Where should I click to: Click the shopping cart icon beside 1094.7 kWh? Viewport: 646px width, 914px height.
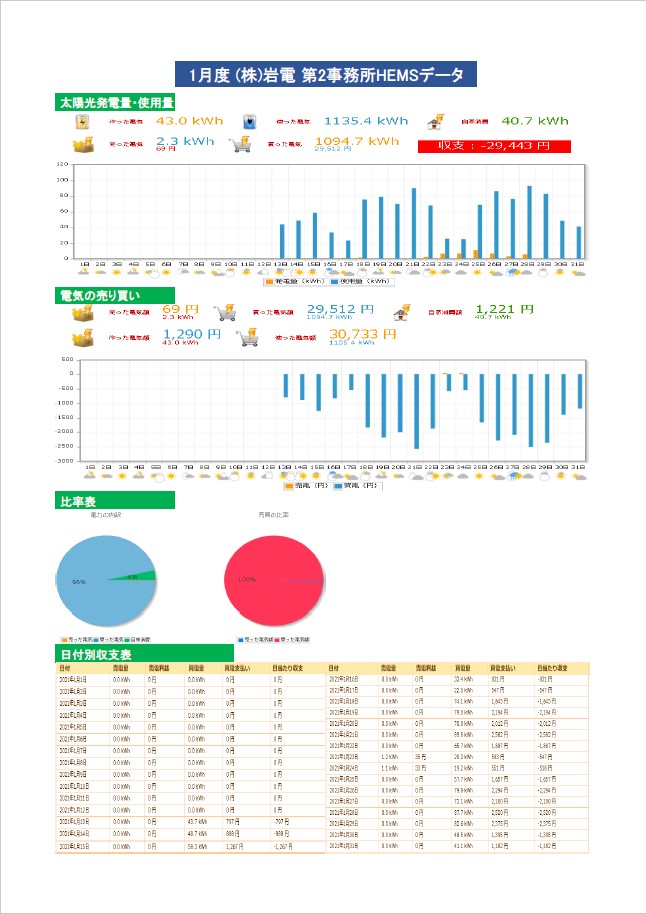coord(241,145)
